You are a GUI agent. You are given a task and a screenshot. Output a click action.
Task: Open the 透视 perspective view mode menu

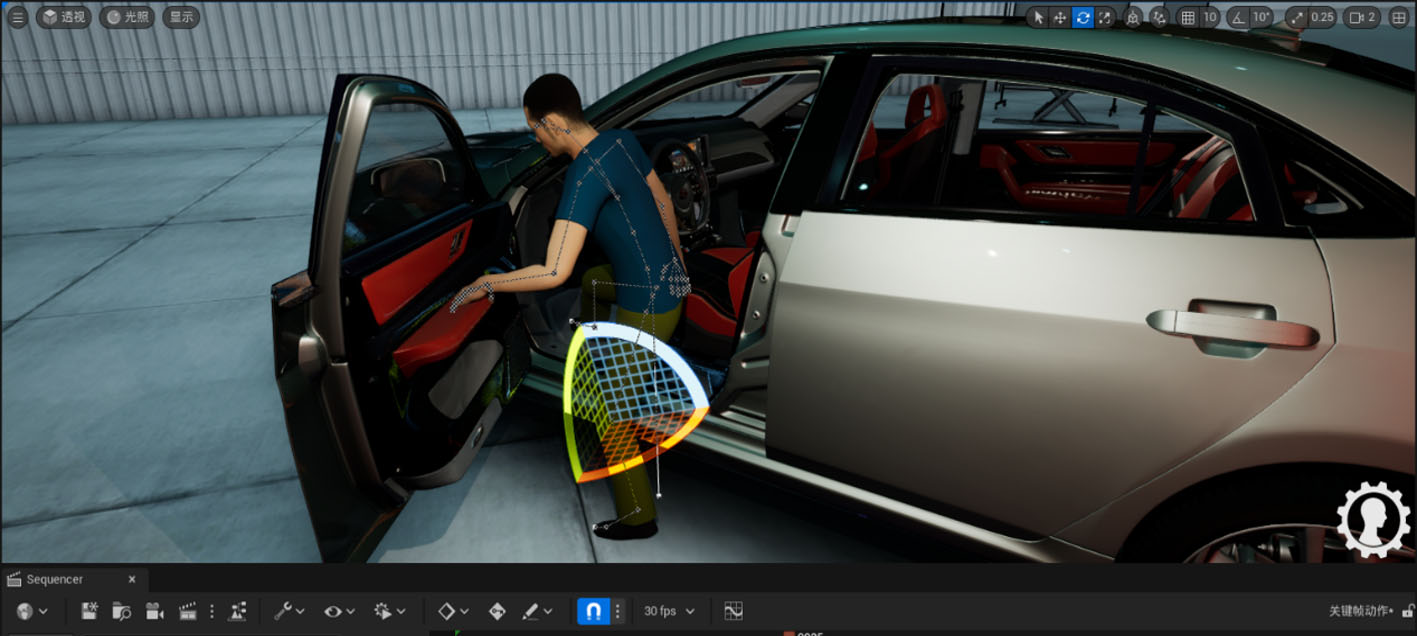[x=64, y=17]
